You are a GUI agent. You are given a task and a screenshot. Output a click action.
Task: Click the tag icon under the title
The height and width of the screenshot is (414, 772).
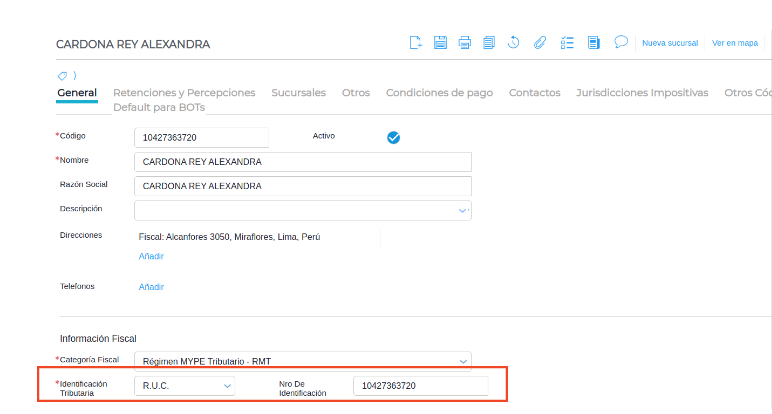click(62, 76)
